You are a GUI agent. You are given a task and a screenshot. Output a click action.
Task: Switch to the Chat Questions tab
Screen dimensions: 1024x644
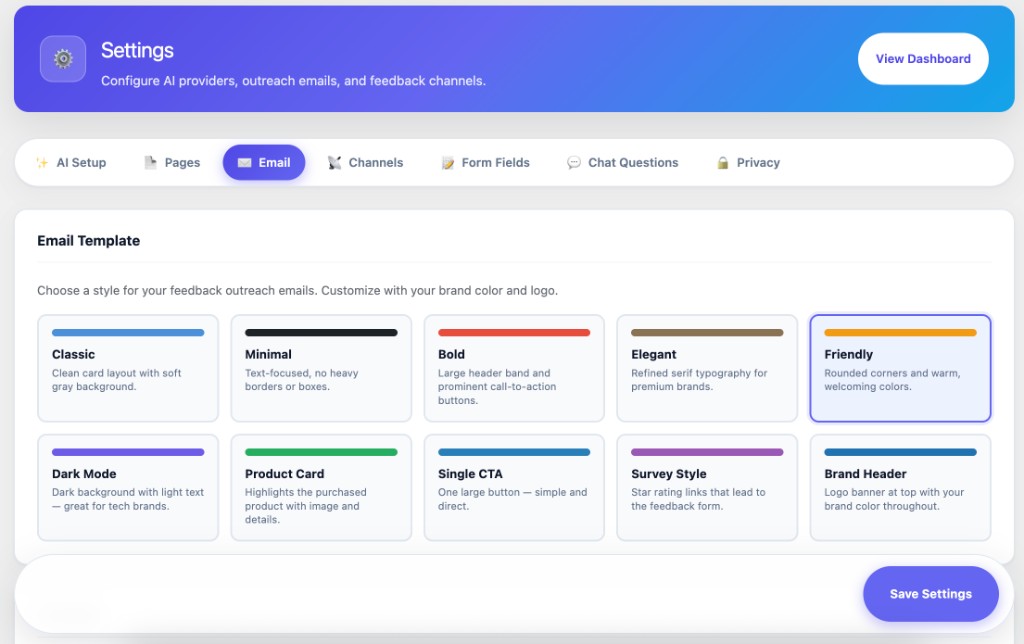click(x=623, y=163)
